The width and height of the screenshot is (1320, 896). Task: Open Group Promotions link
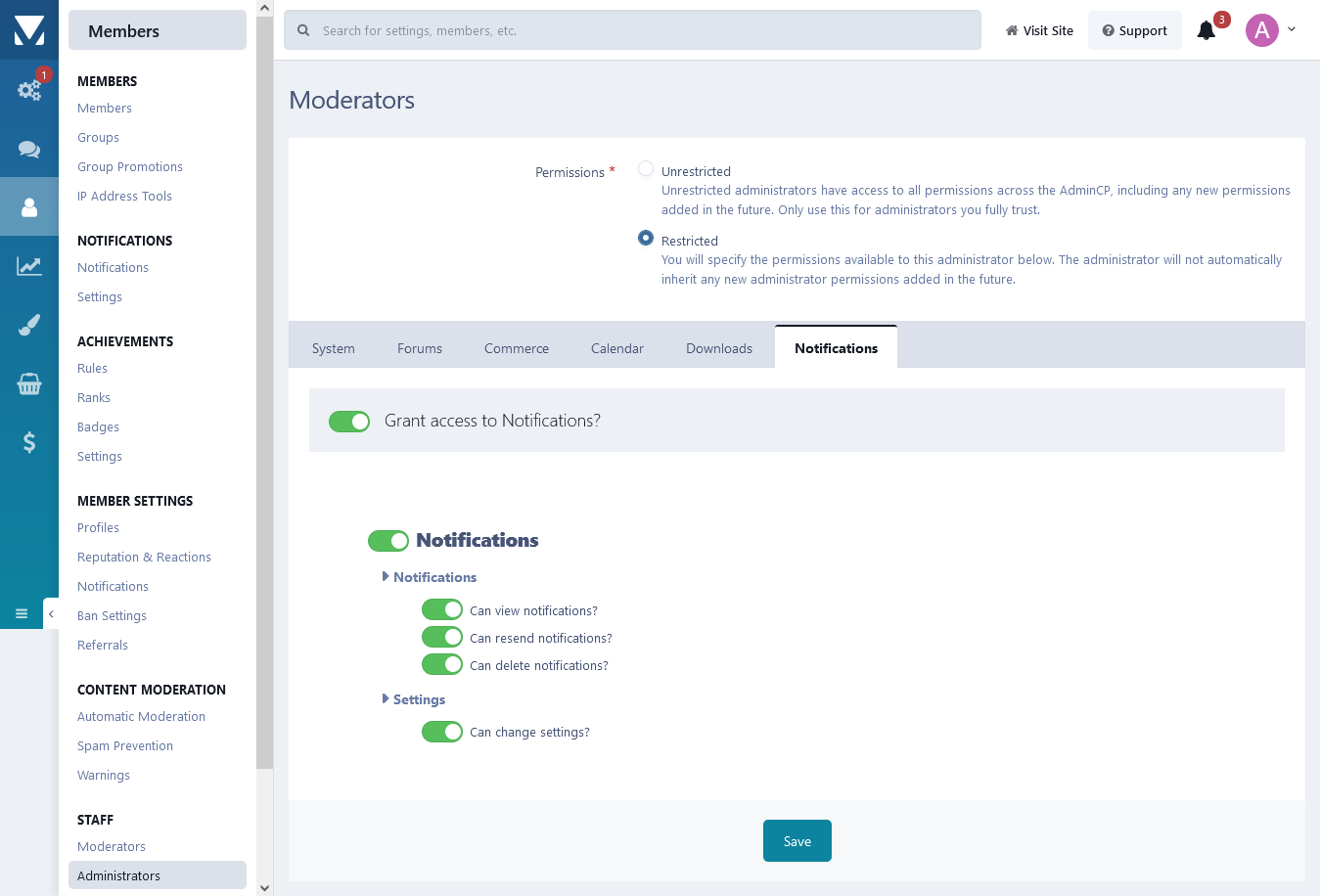coord(130,166)
